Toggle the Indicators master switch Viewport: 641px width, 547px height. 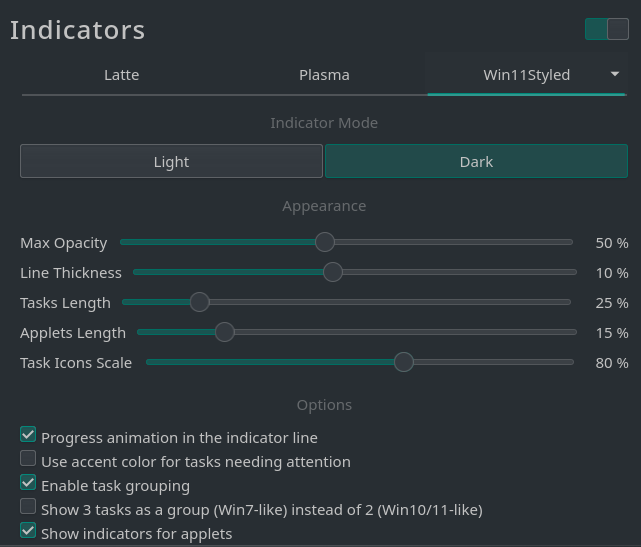point(607,29)
